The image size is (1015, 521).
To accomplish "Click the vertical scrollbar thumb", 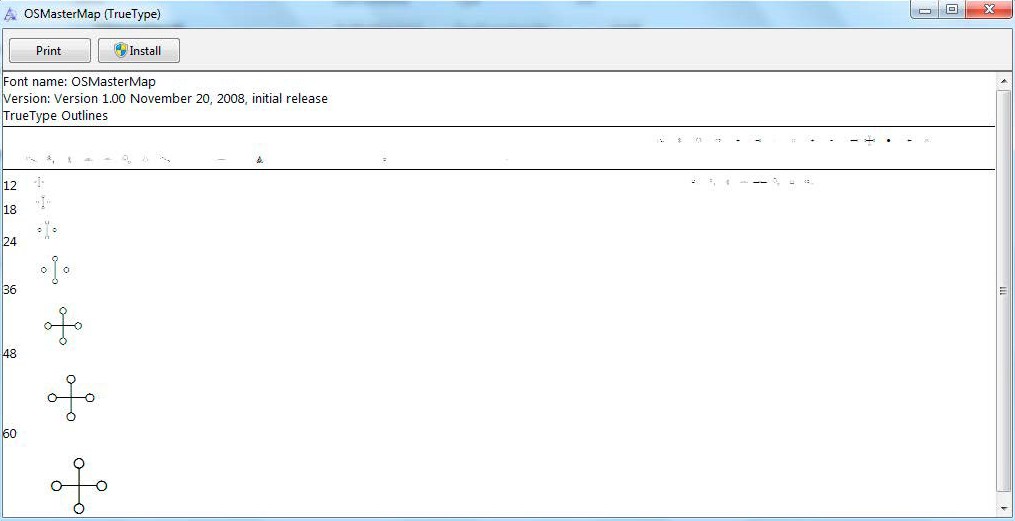I will click(x=1004, y=290).
